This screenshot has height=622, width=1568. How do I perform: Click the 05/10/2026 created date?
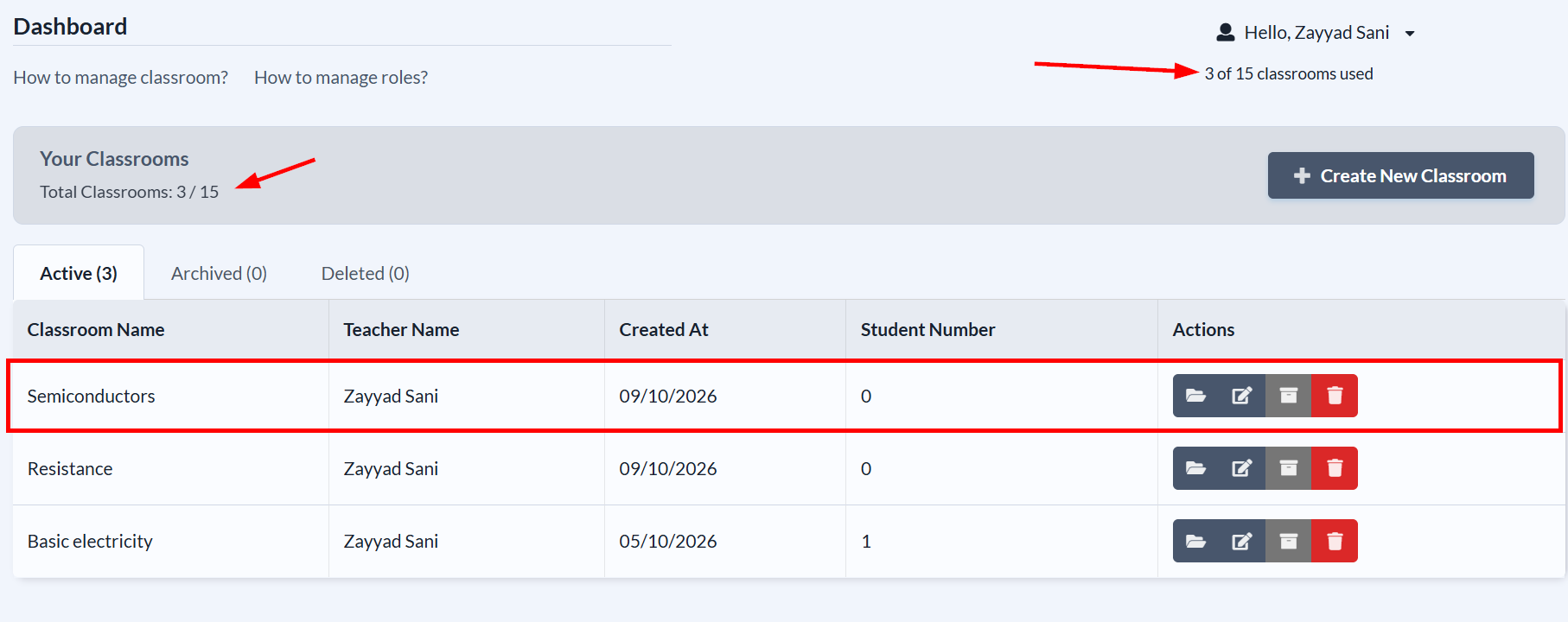click(x=668, y=541)
